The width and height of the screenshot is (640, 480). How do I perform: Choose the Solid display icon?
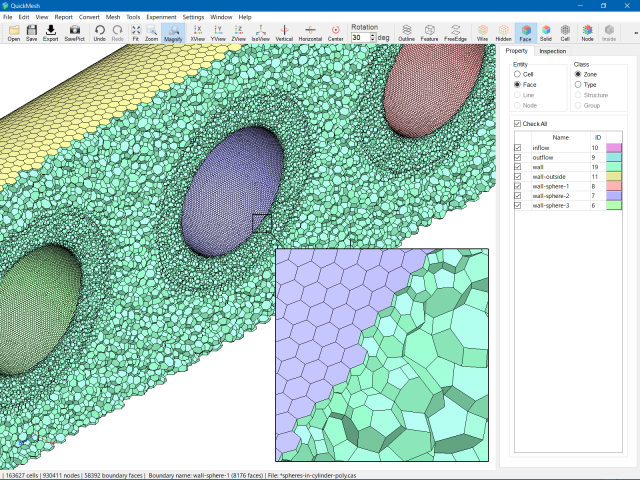pos(545,33)
